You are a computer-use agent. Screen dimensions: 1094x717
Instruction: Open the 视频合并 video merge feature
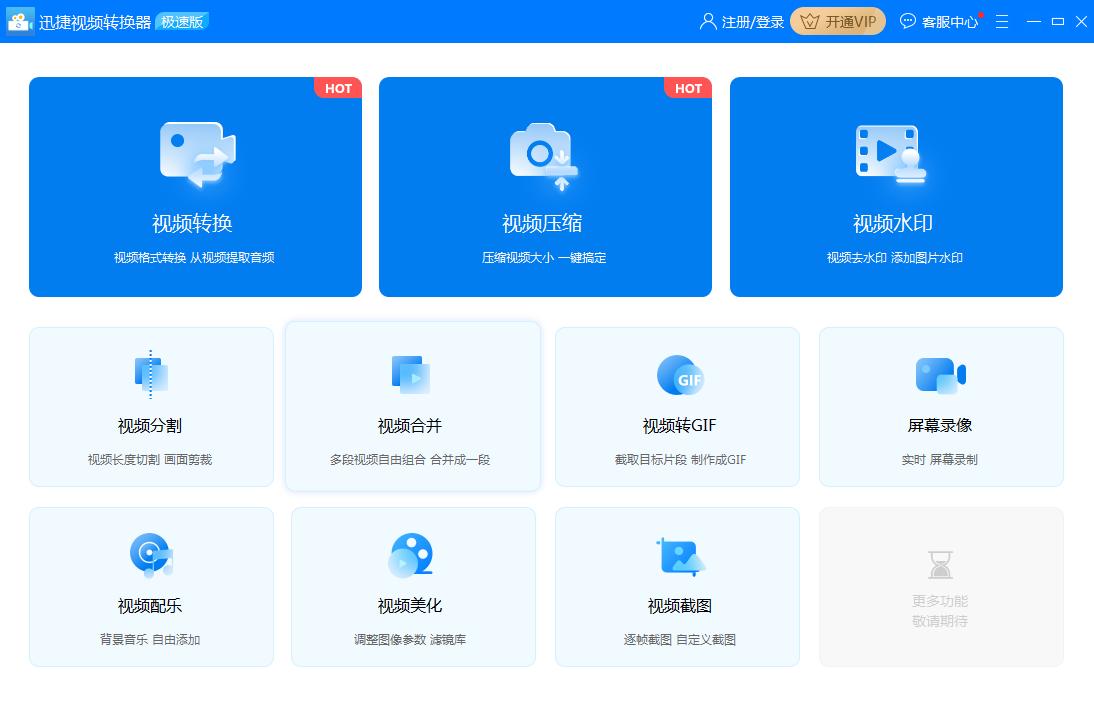[x=413, y=406]
